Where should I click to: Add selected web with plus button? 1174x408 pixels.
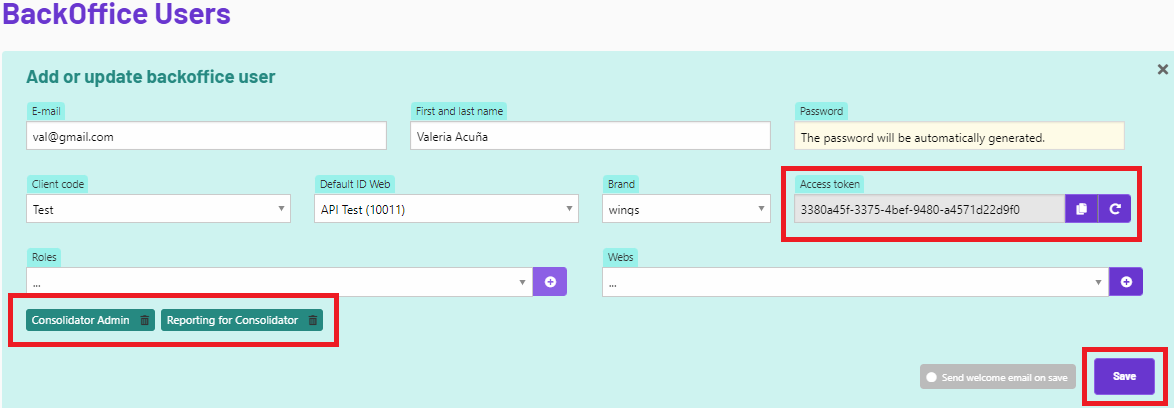coord(1126,281)
